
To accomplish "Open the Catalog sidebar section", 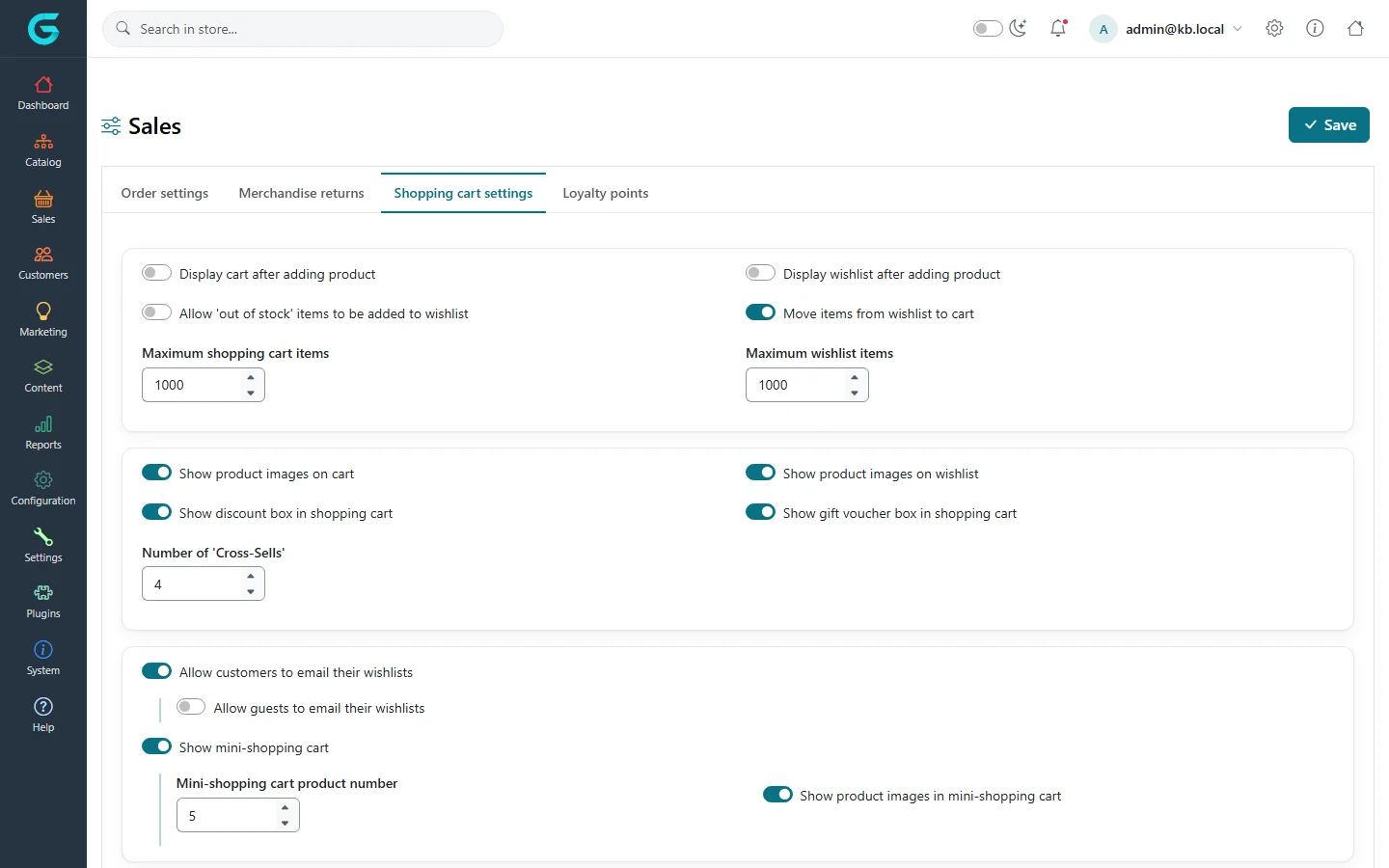I will click(x=43, y=150).
